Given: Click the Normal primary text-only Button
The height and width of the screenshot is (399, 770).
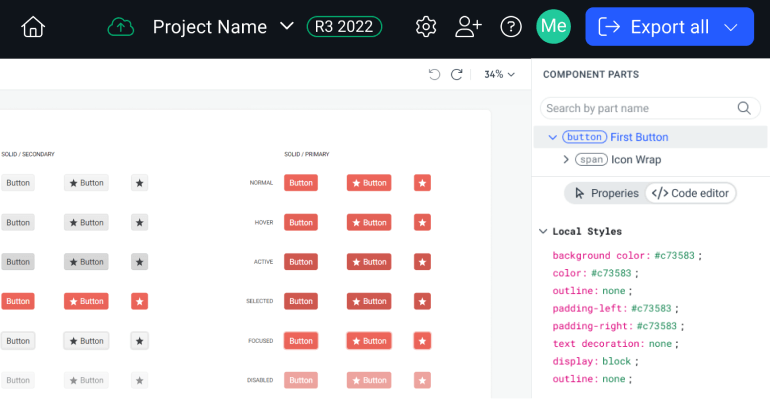Looking at the screenshot, I should click(301, 183).
